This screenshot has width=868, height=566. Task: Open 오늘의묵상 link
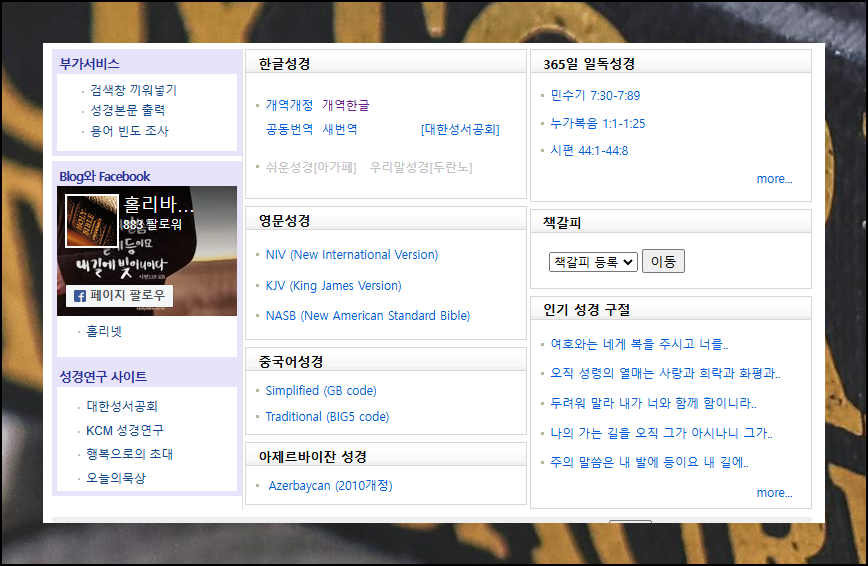coord(116,478)
